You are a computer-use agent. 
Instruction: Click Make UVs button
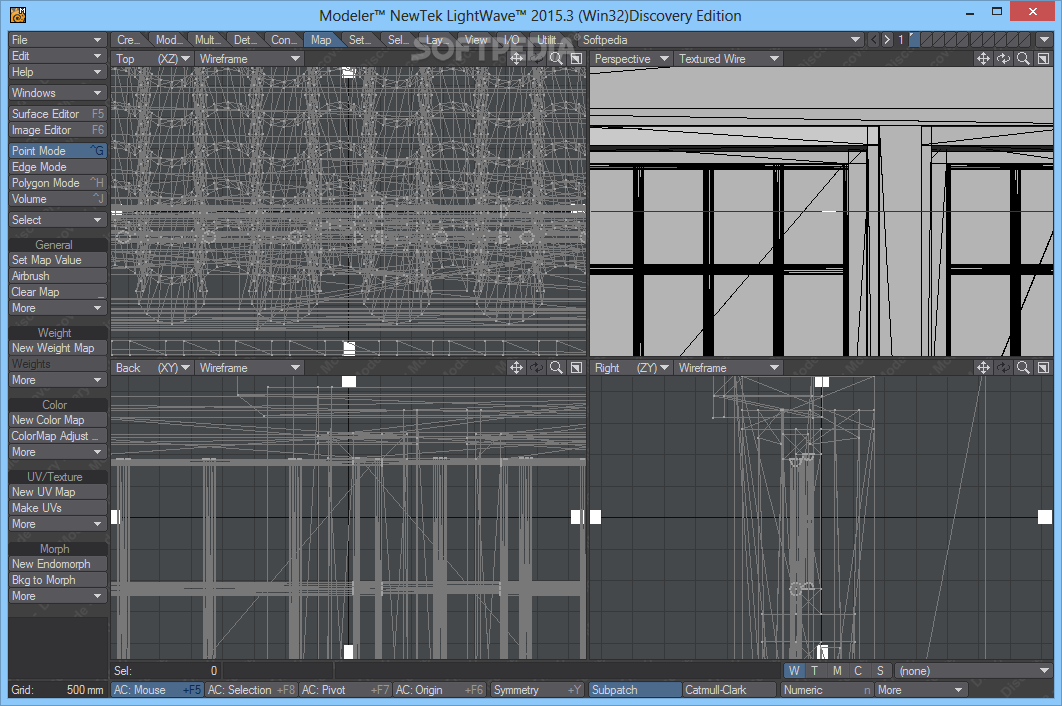pyautogui.click(x=58, y=508)
